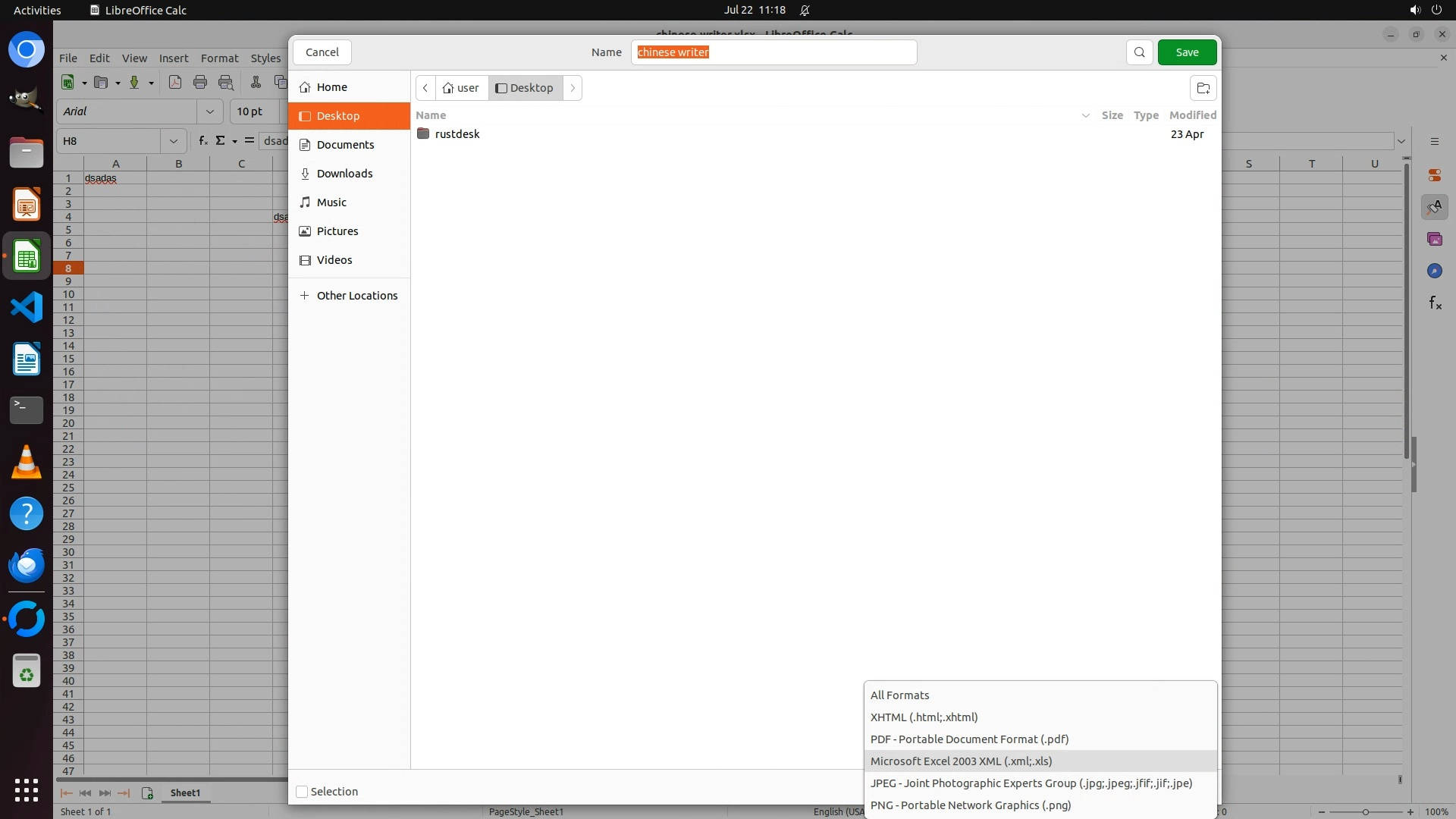The image size is (1456, 819).
Task: Open the sidebar Gallery icon
Action: coord(1434,239)
